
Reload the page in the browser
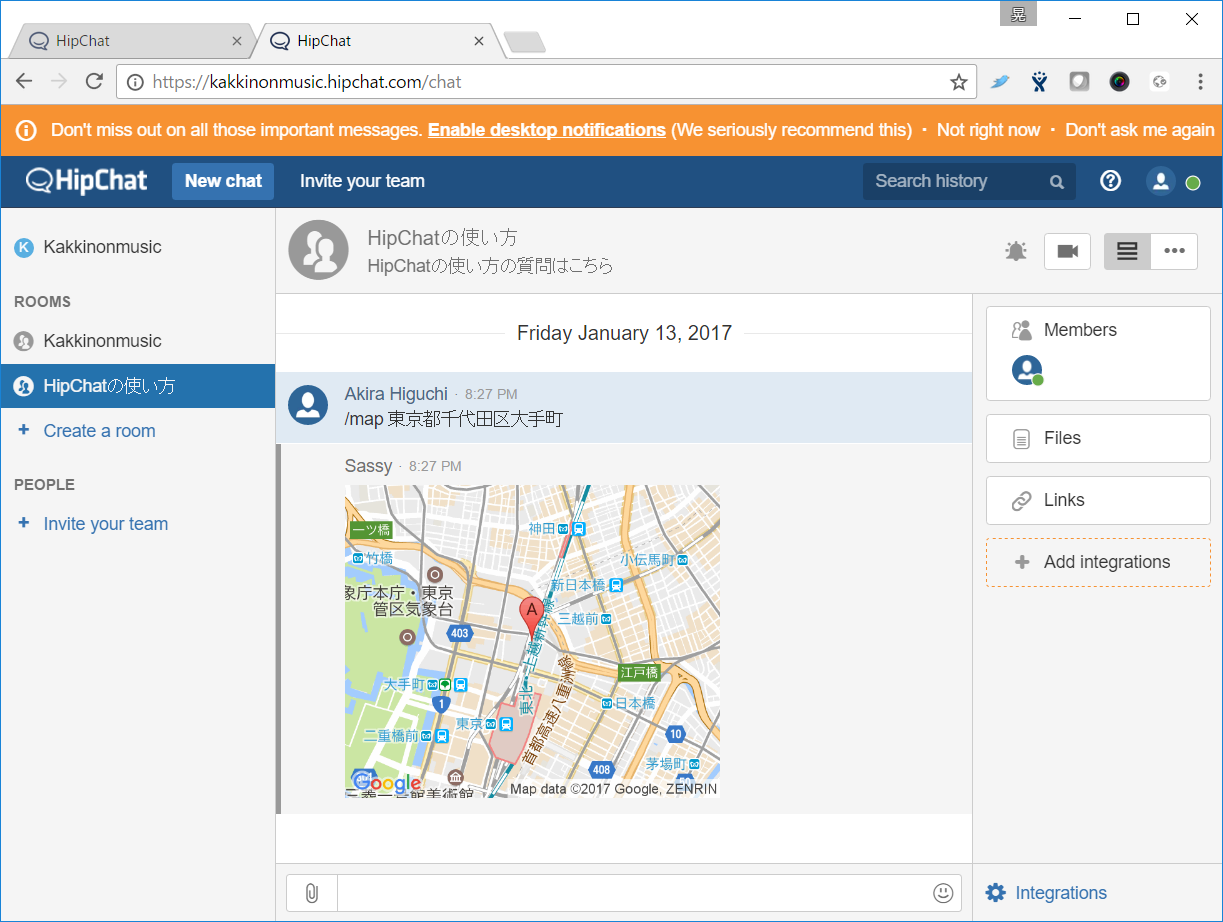(x=94, y=82)
